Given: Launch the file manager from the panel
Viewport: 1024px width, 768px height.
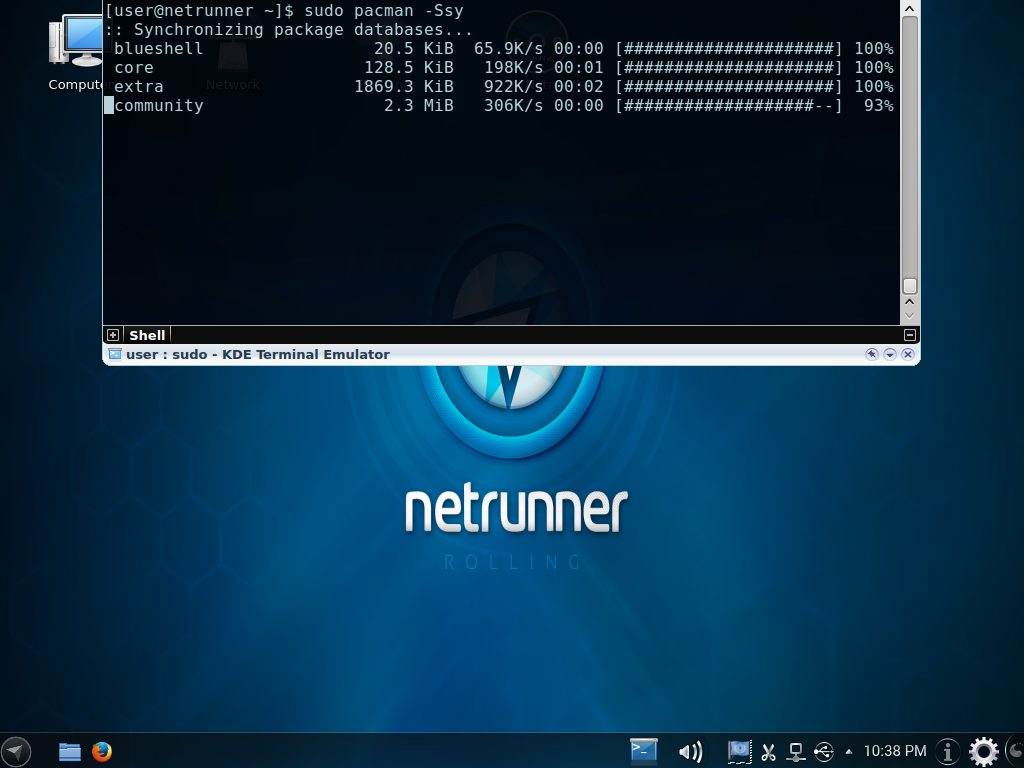Looking at the screenshot, I should click(x=69, y=752).
